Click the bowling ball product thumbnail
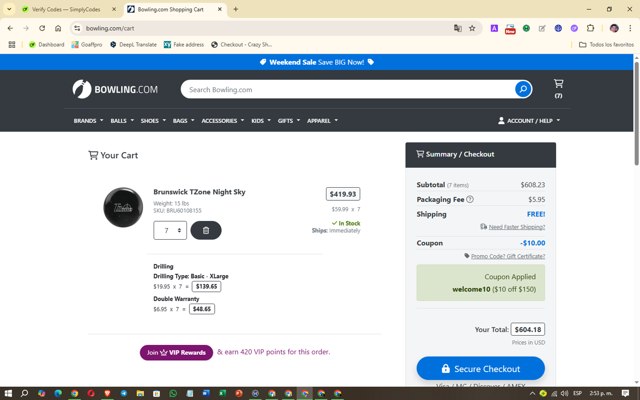Screen dimensions: 640x400 tap(123, 207)
